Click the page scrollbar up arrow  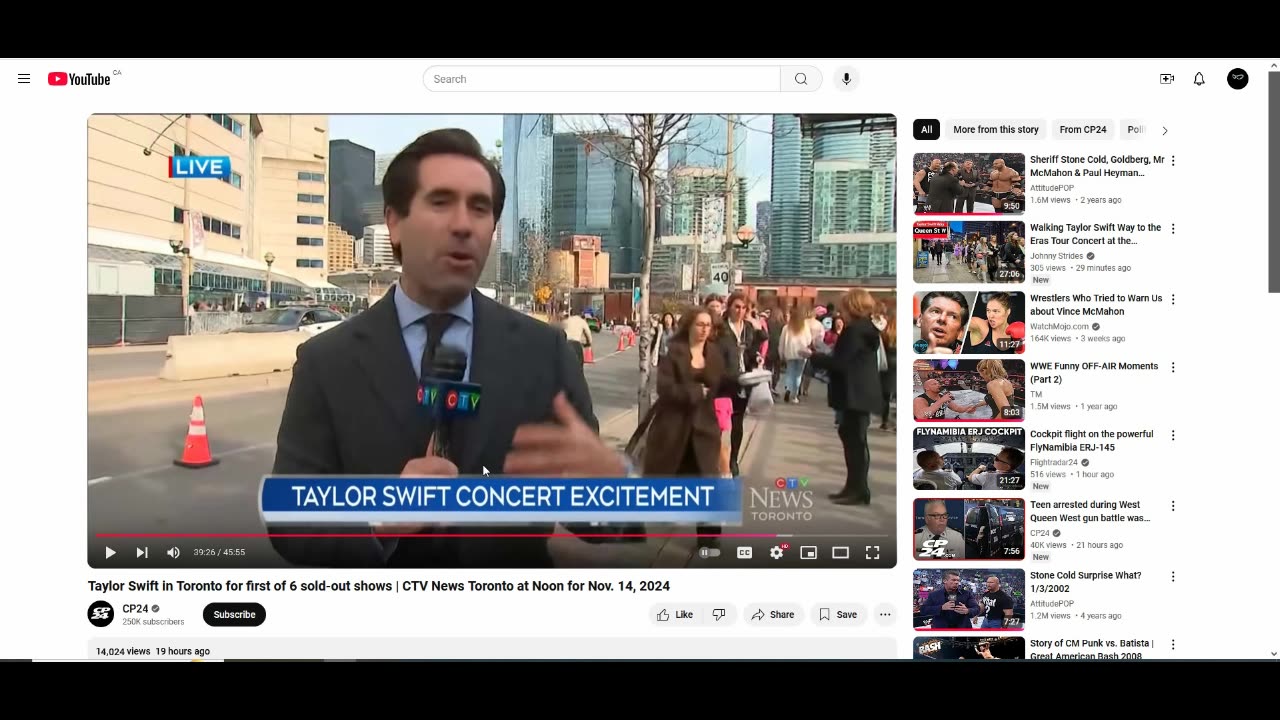[1273, 65]
